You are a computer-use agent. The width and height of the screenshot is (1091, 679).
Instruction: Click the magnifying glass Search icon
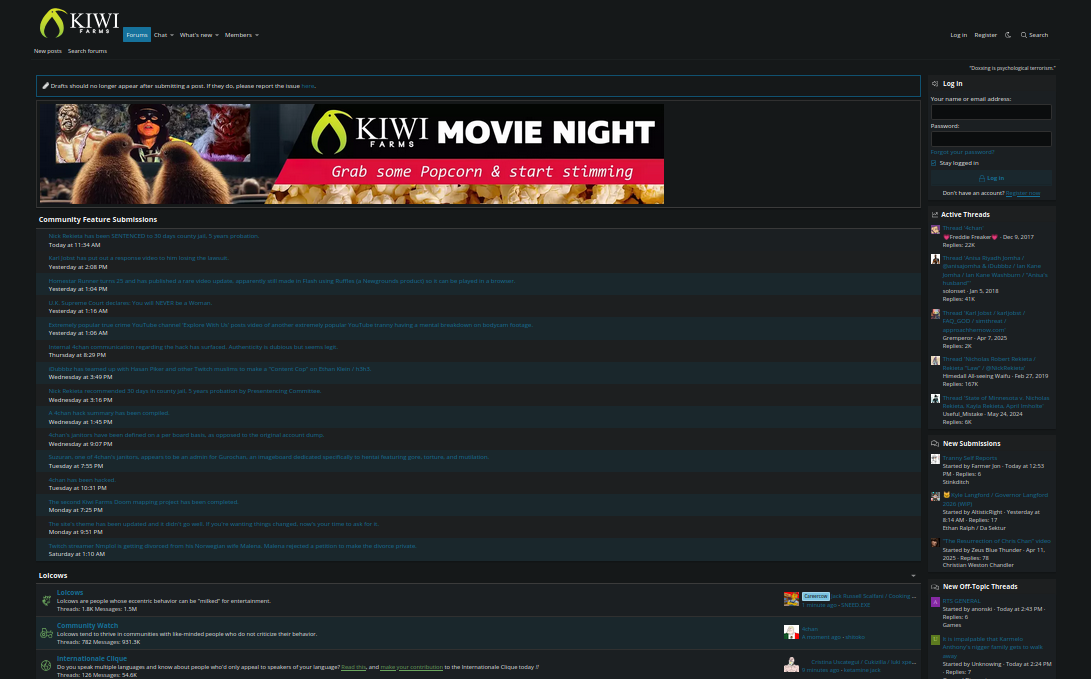1024,35
